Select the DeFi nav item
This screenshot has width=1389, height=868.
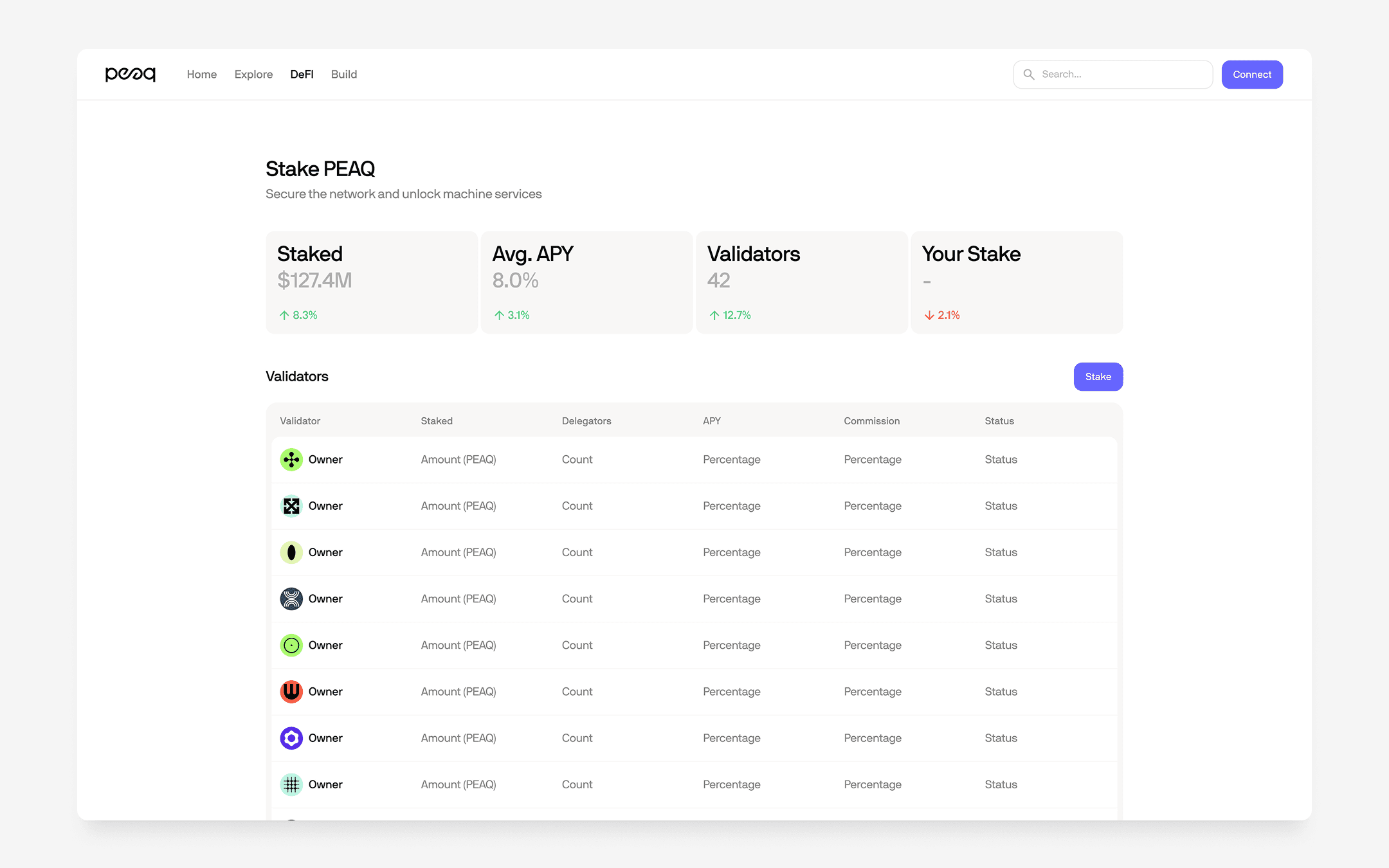(302, 75)
